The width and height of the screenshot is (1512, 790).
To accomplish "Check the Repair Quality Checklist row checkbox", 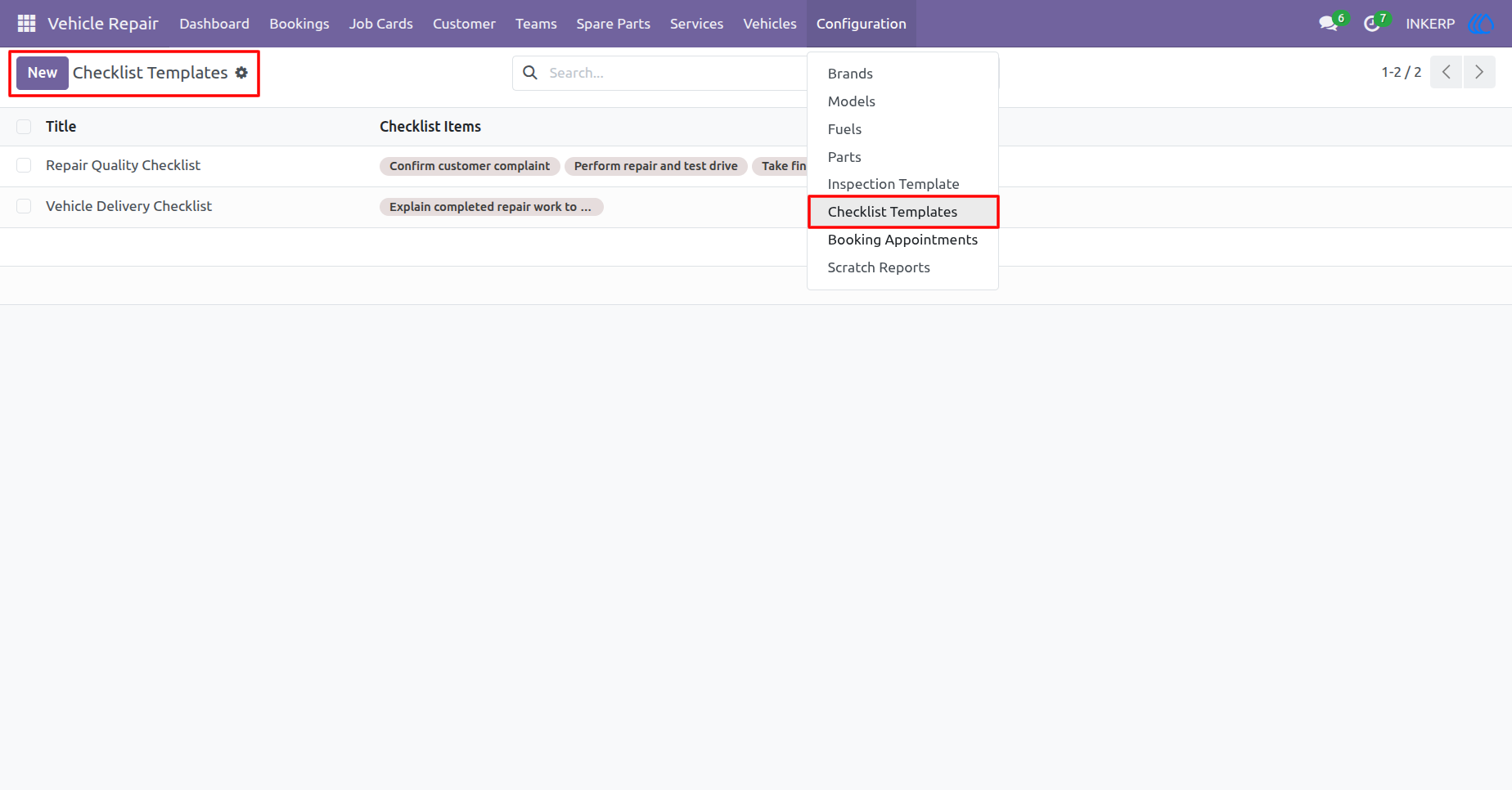I will tap(24, 166).
